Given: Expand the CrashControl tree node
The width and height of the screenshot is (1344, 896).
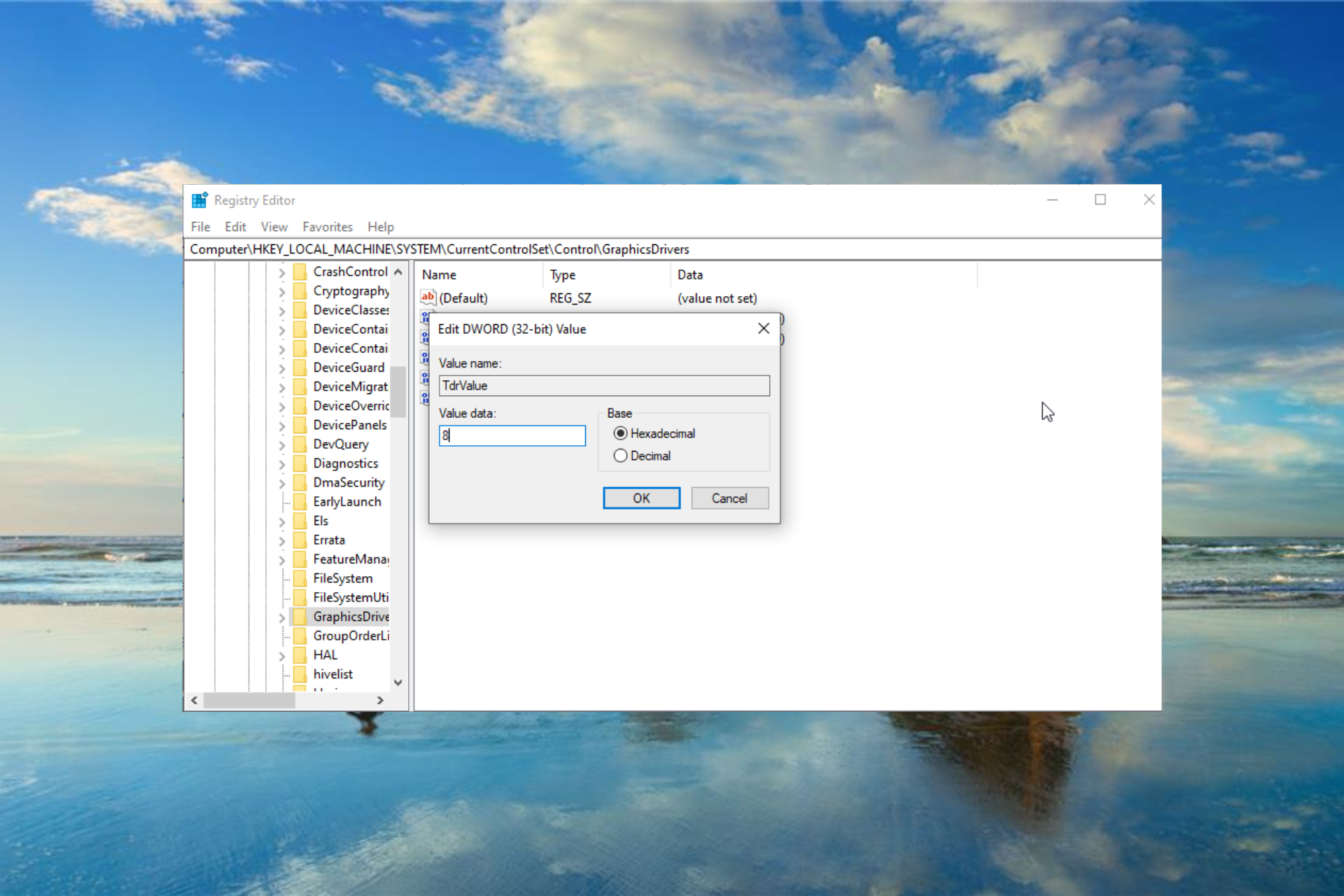Looking at the screenshot, I should point(281,272).
